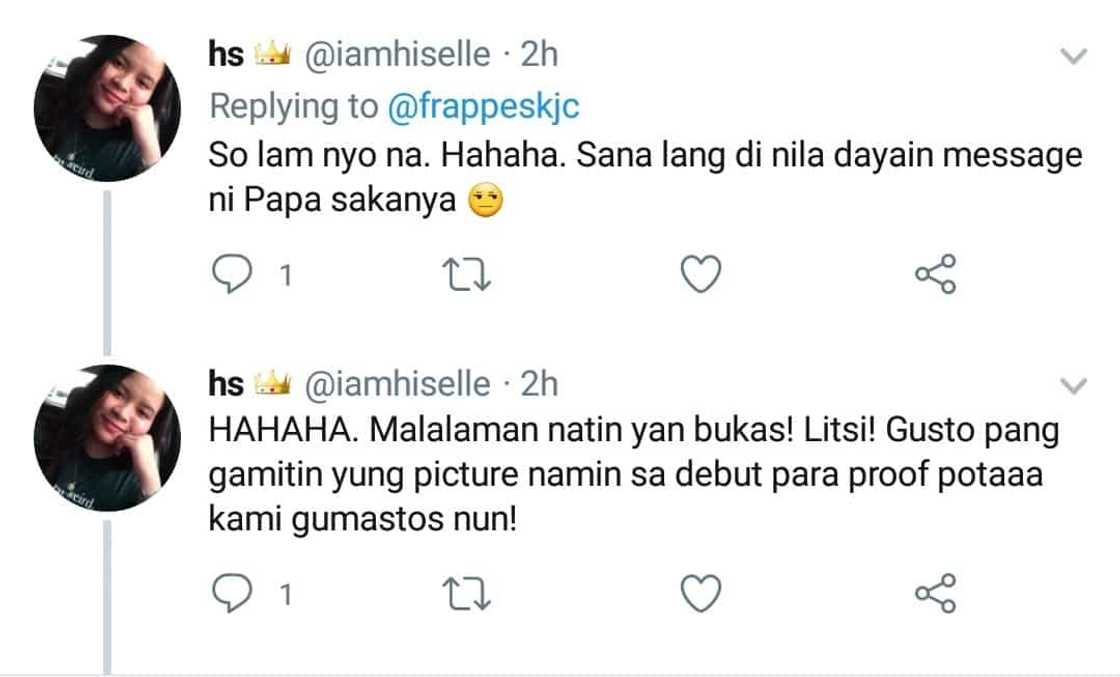Image resolution: width=1120 pixels, height=677 pixels.
Task: Open the @frappeskjc mention link
Action: 482,107
